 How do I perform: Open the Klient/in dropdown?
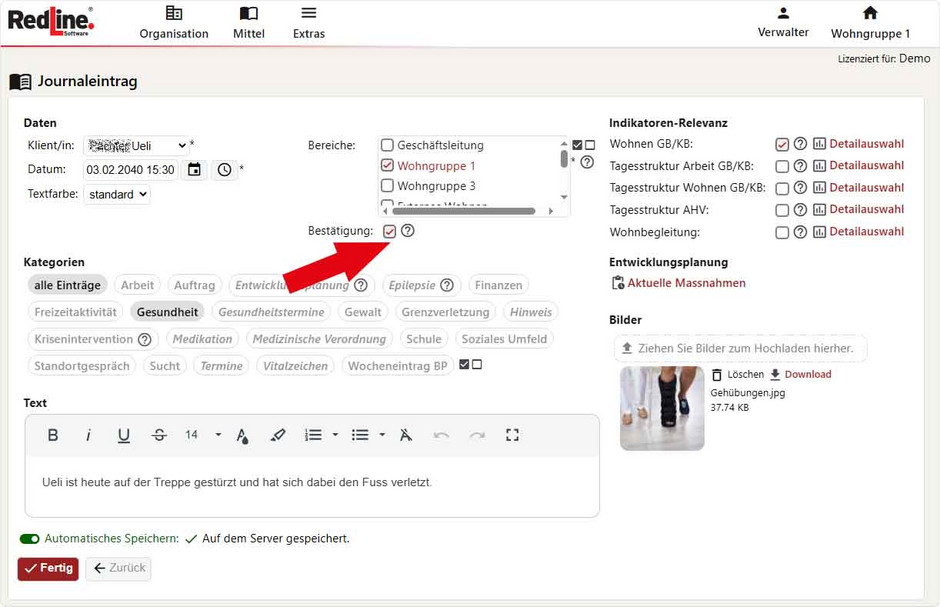pos(136,146)
